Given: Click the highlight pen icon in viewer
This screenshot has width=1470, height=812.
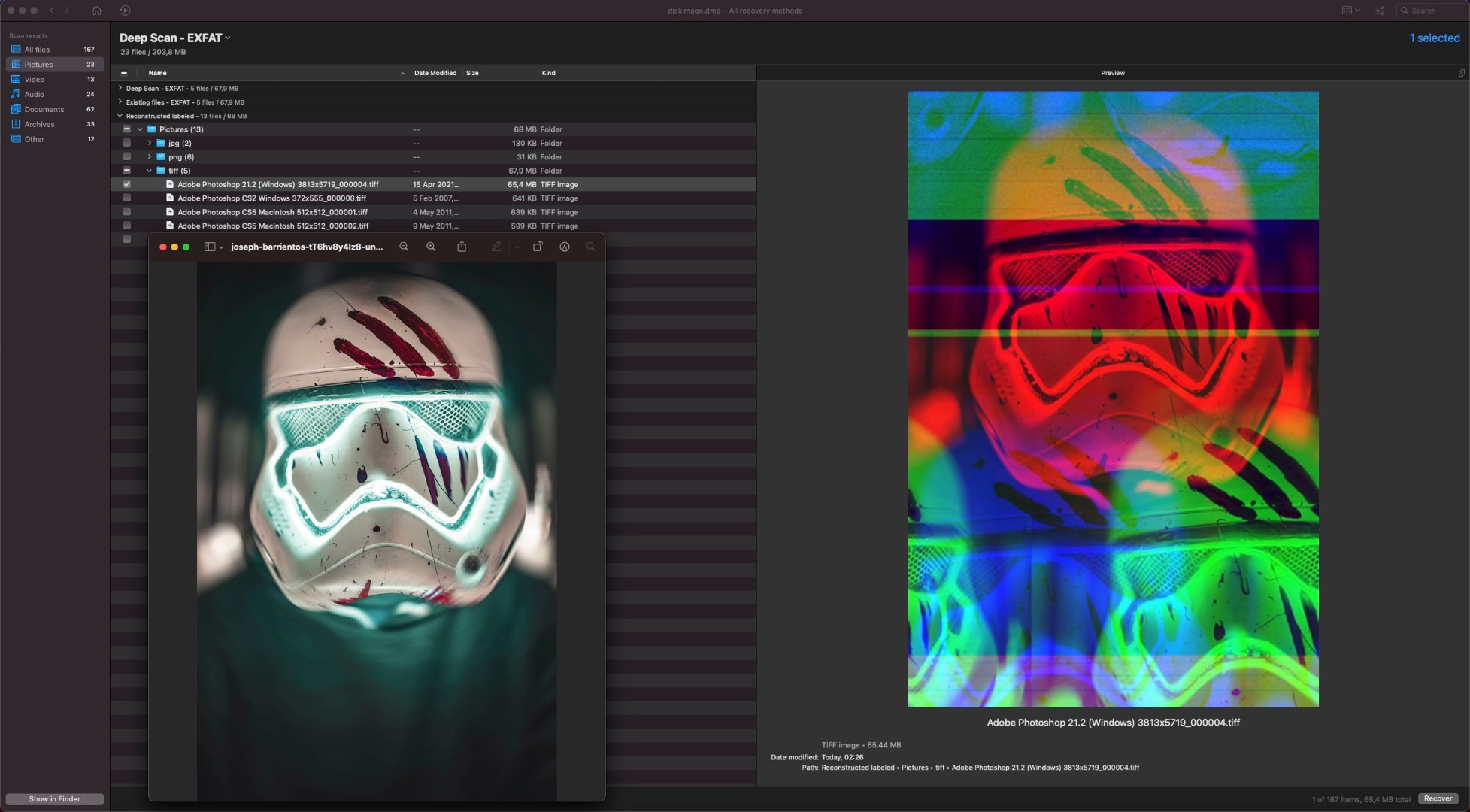Looking at the screenshot, I should pyautogui.click(x=496, y=247).
